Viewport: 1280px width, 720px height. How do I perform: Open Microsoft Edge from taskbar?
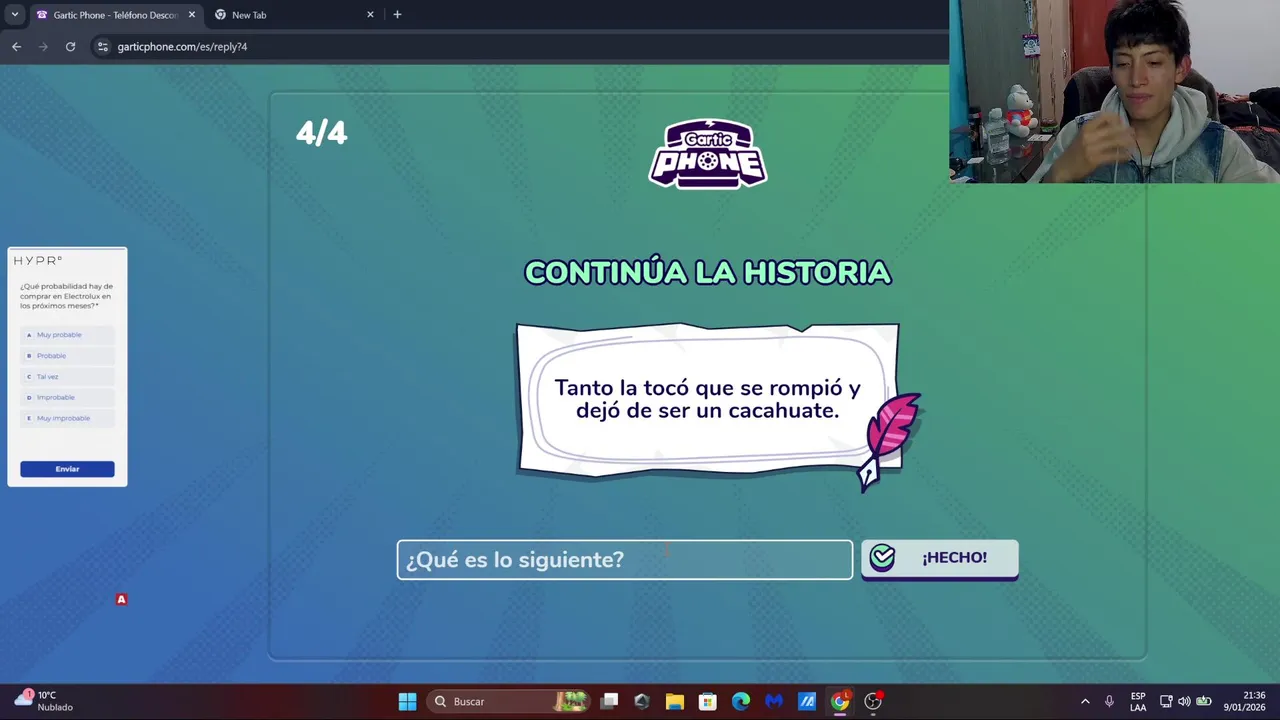coord(741,701)
